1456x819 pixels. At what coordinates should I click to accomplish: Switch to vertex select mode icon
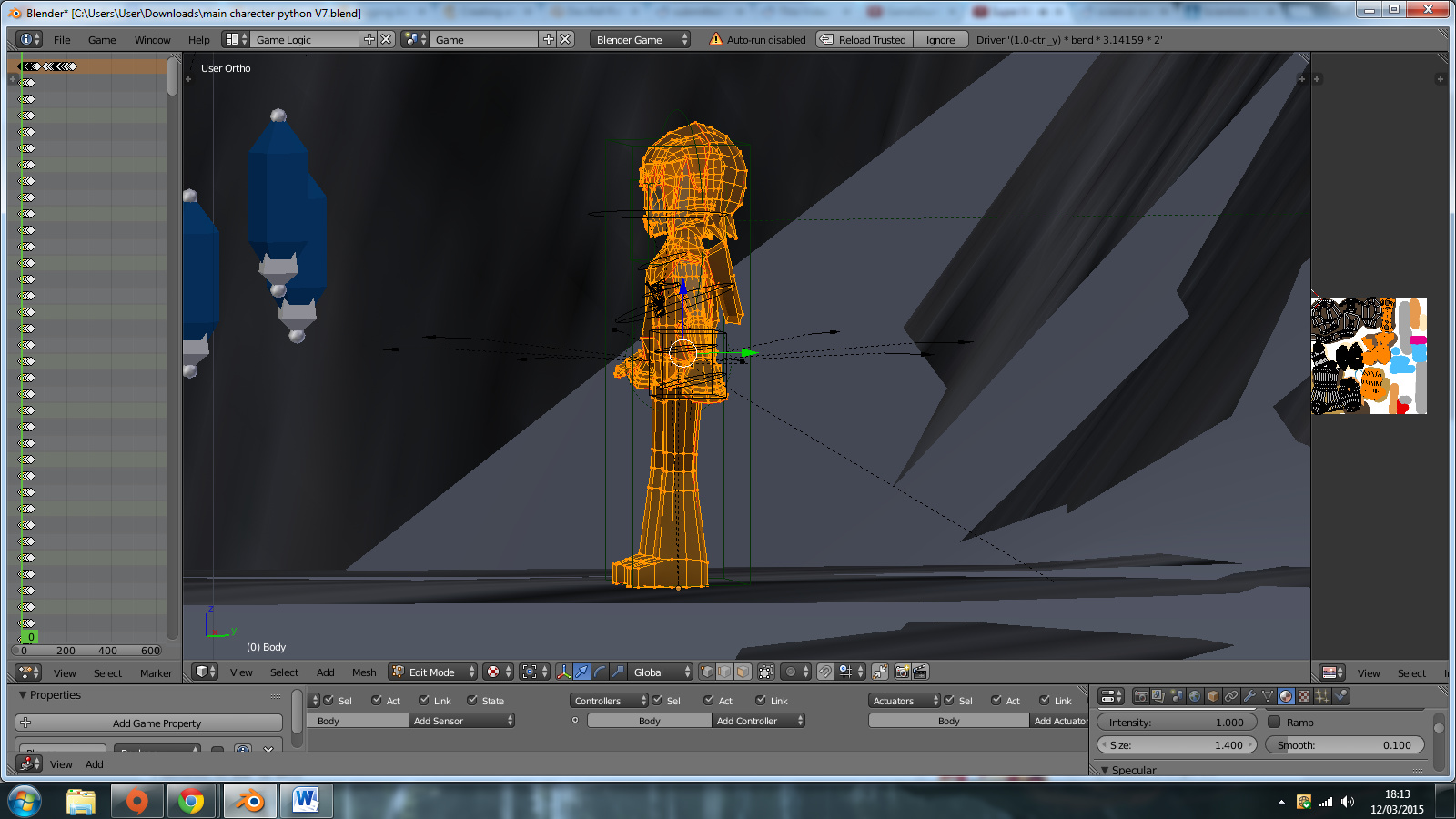(707, 672)
